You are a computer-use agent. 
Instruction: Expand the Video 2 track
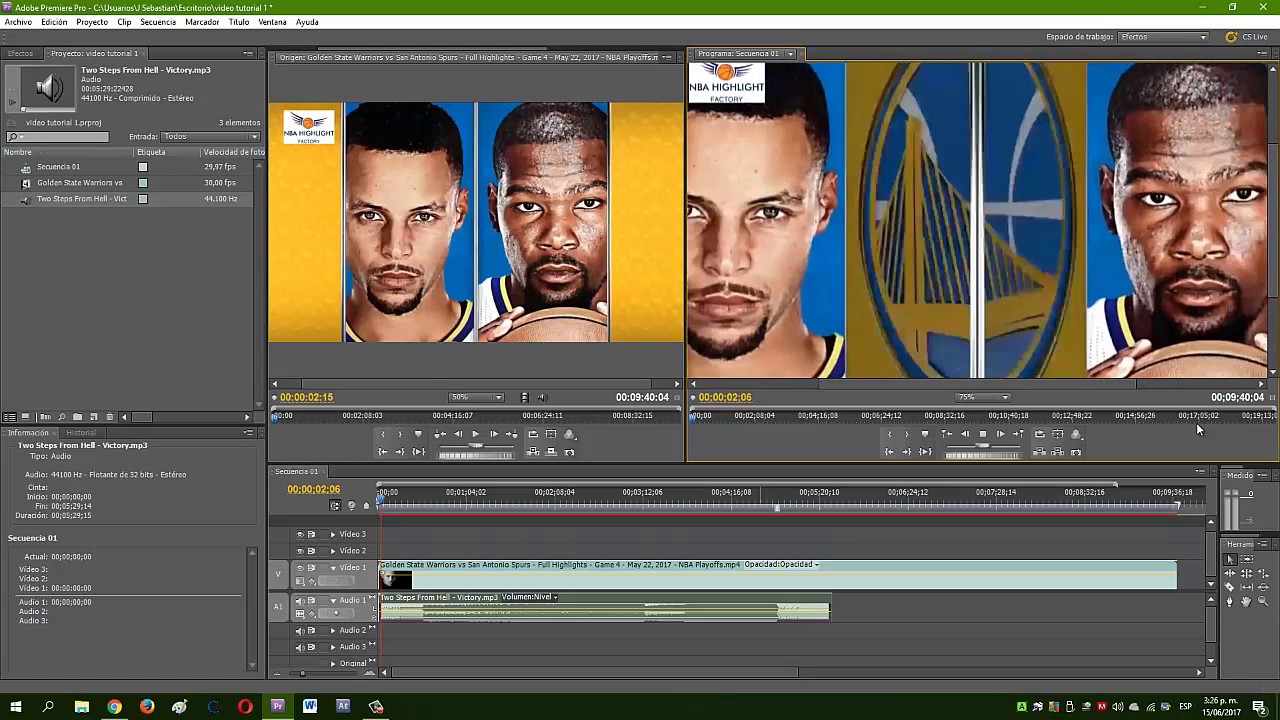(x=333, y=551)
